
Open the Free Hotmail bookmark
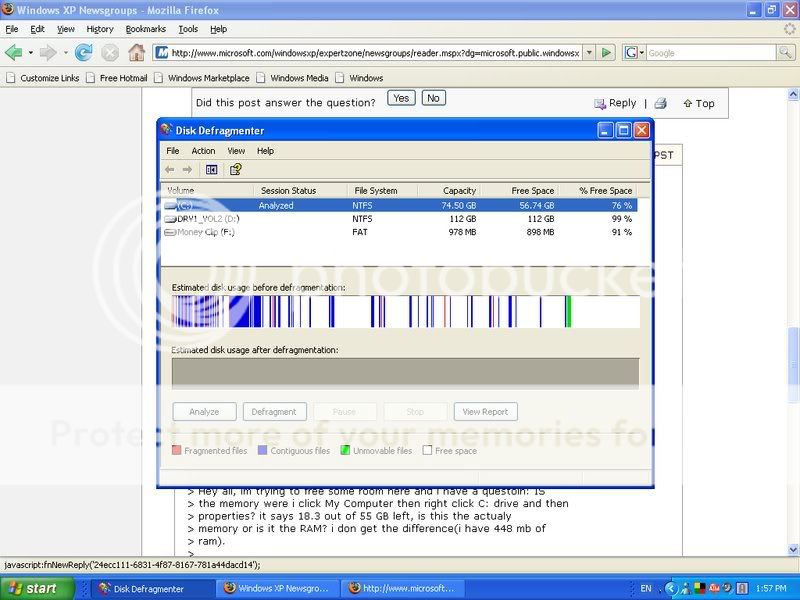(117, 78)
